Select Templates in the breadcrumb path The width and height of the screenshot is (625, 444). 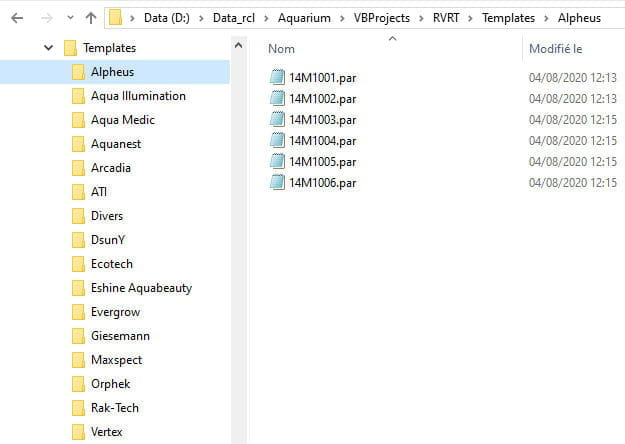click(x=508, y=18)
